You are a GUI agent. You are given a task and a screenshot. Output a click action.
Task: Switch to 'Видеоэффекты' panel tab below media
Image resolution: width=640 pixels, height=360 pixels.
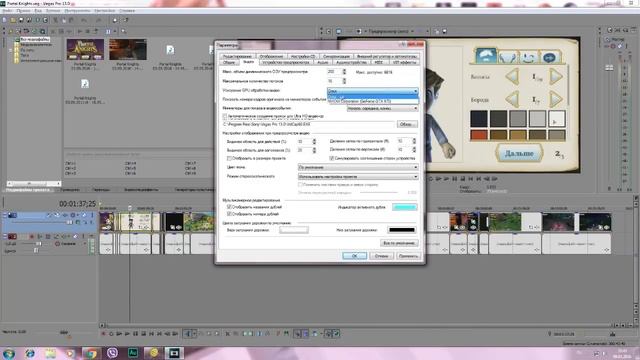tap(141, 190)
